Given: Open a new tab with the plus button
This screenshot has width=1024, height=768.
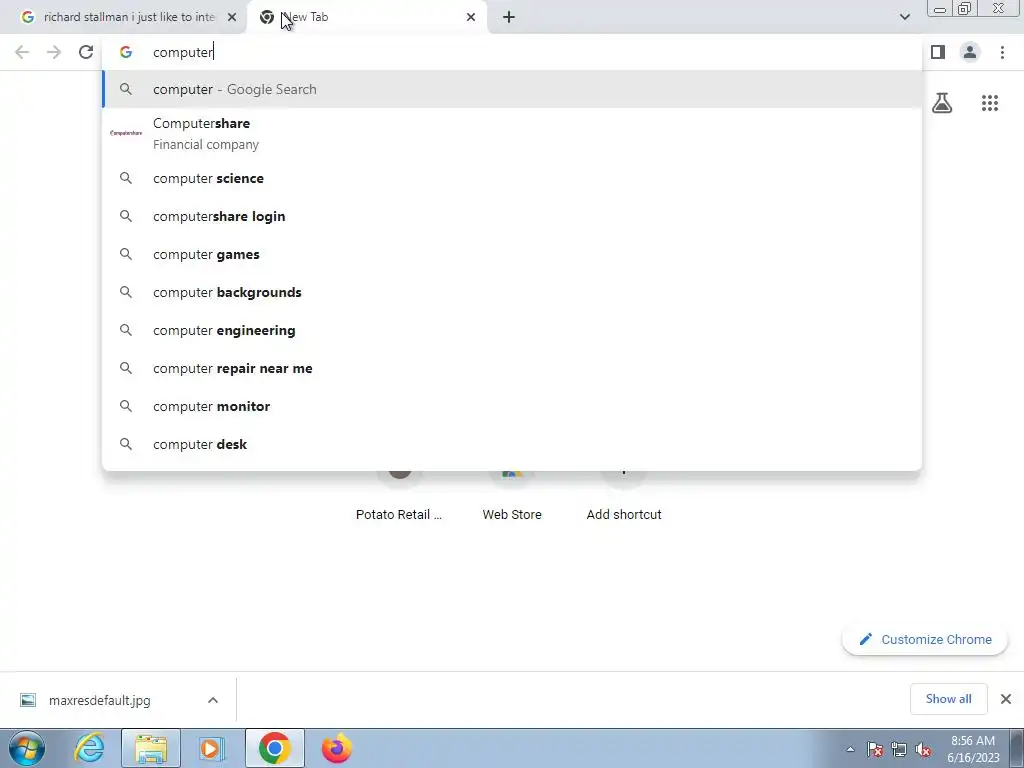Looking at the screenshot, I should (509, 18).
